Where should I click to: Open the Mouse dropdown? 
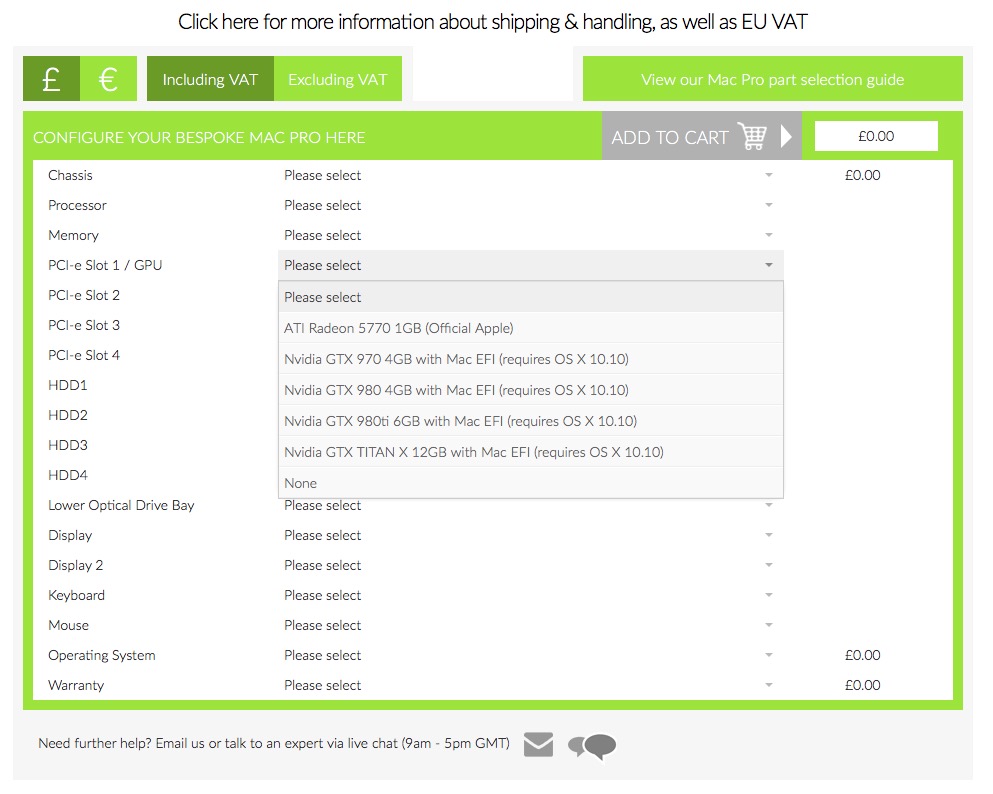(x=531, y=625)
